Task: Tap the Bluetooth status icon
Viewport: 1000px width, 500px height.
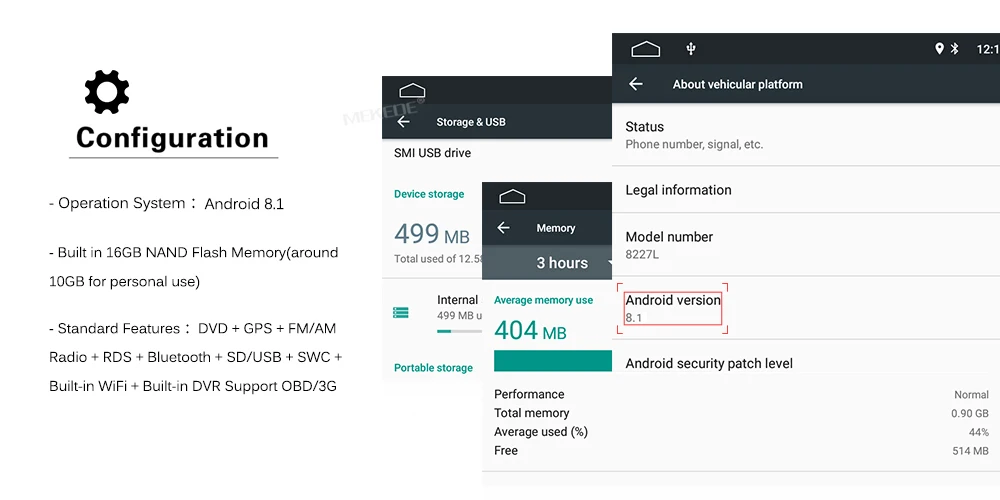Action: tap(955, 48)
